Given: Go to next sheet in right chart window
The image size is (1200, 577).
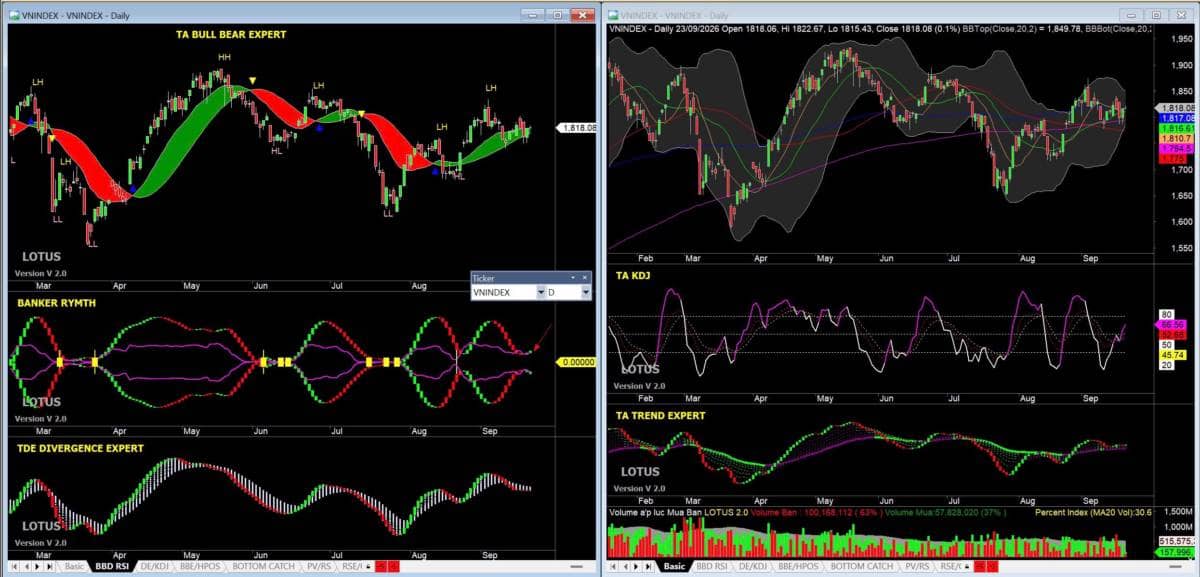Looking at the screenshot, I should tap(638, 566).
